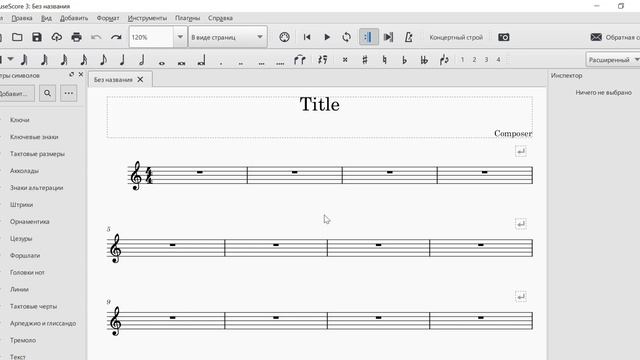Save the score with the floppy disk icon
Image resolution: width=640 pixels, height=360 pixels.
(37, 37)
